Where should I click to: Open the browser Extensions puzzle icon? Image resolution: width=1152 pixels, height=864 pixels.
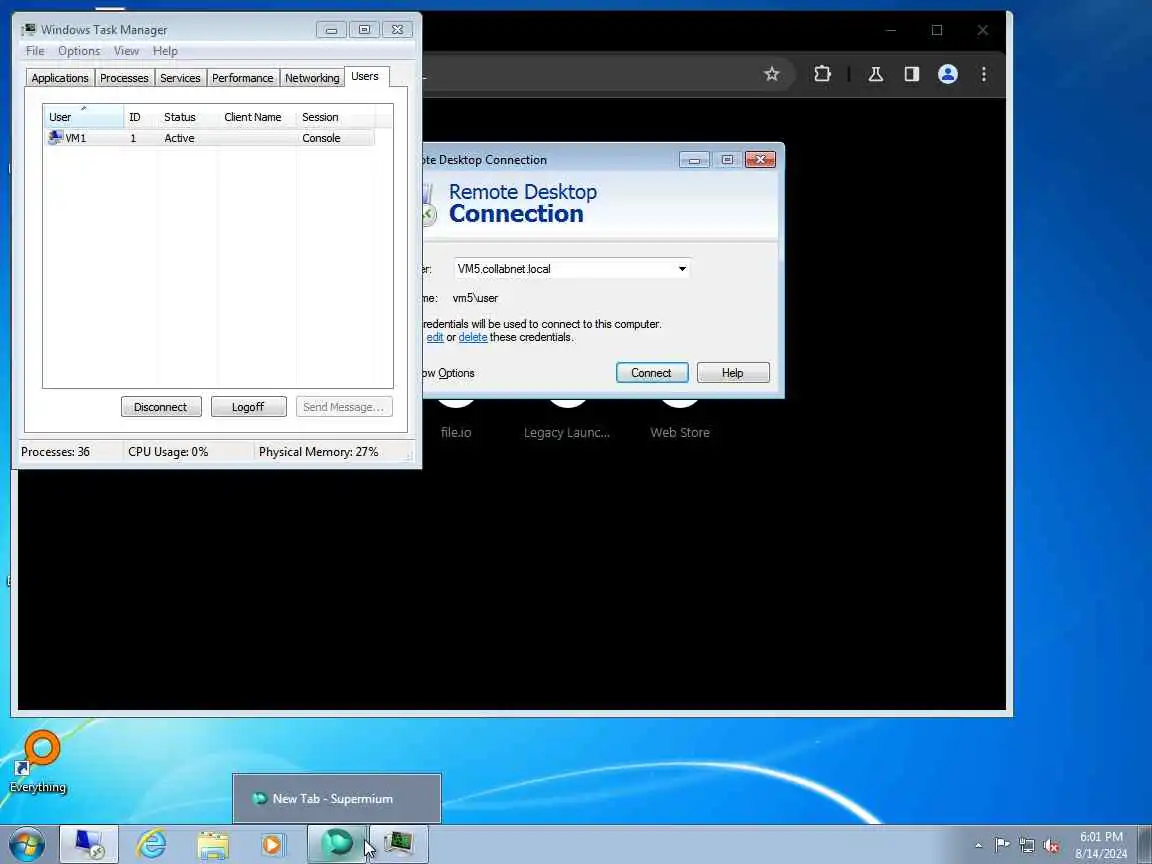[822, 73]
